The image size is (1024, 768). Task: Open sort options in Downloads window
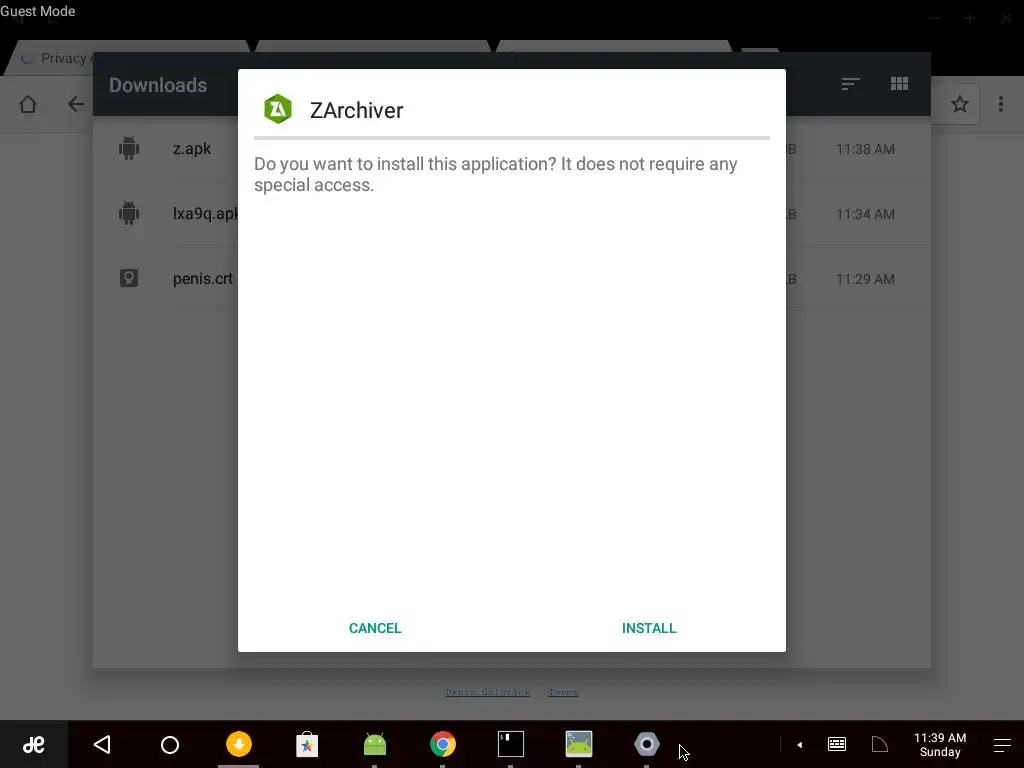tap(850, 84)
